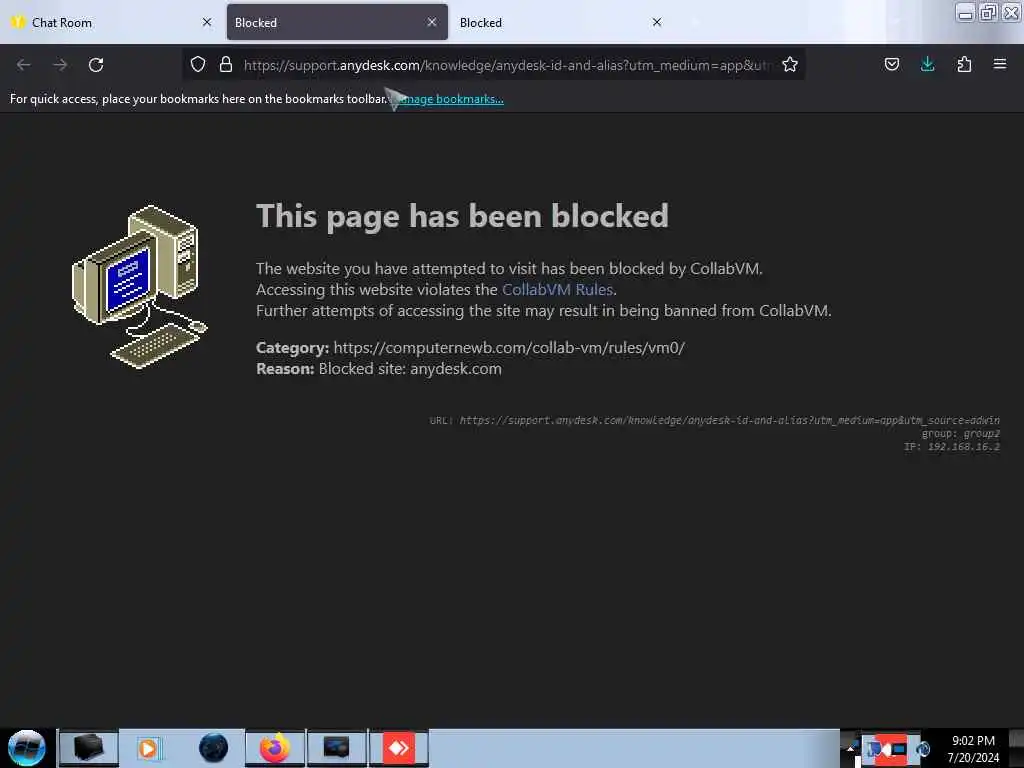Switch to the Chat Room tab
Viewport: 1024px width, 768px height.
(x=112, y=22)
